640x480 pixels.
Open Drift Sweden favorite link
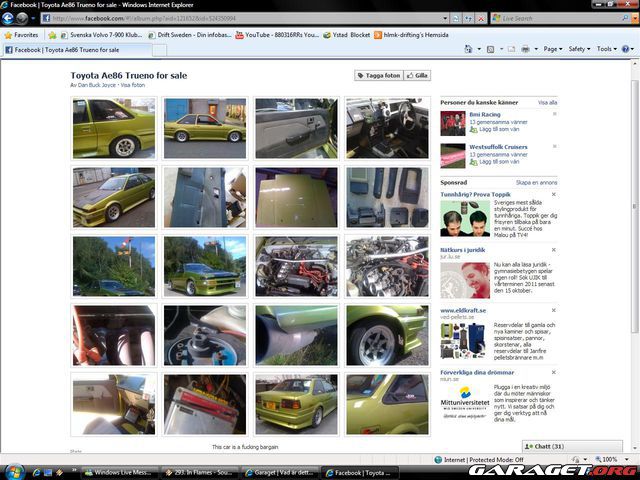pyautogui.click(x=190, y=35)
